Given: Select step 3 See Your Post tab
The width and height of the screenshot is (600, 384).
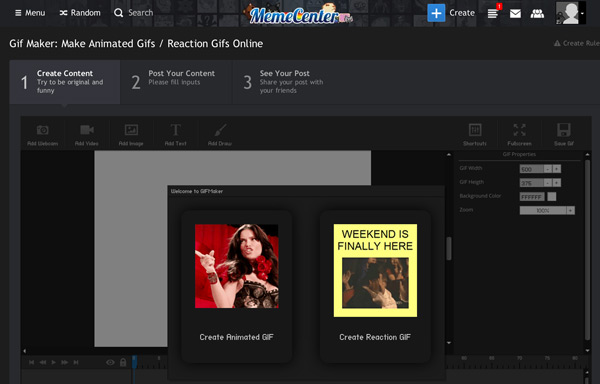Looking at the screenshot, I should click(289, 82).
